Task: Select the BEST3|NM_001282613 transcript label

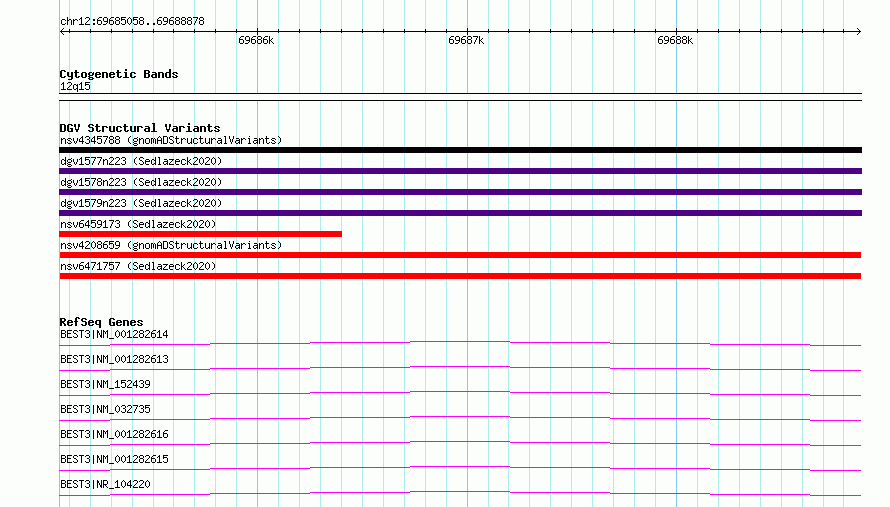Action: (114, 359)
